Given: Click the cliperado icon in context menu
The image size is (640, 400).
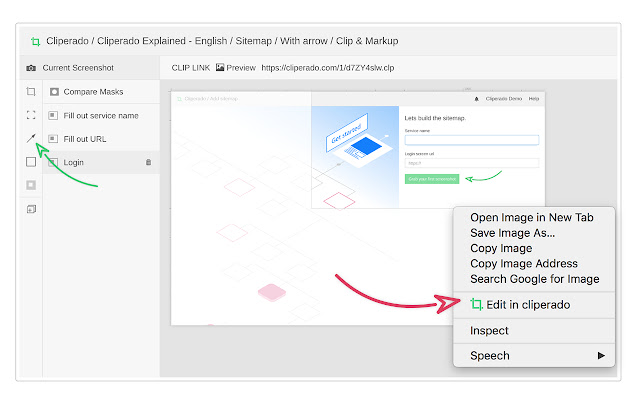Looking at the screenshot, I should coord(476,304).
